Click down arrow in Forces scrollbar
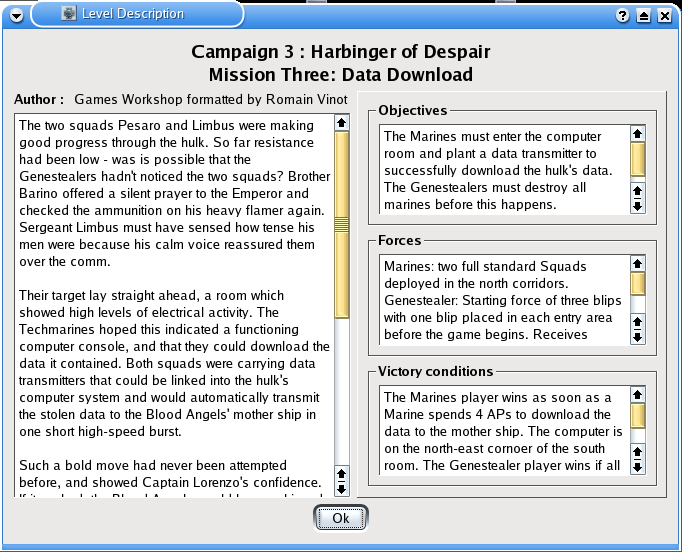Image resolution: width=682 pixels, height=552 pixels. tap(638, 336)
